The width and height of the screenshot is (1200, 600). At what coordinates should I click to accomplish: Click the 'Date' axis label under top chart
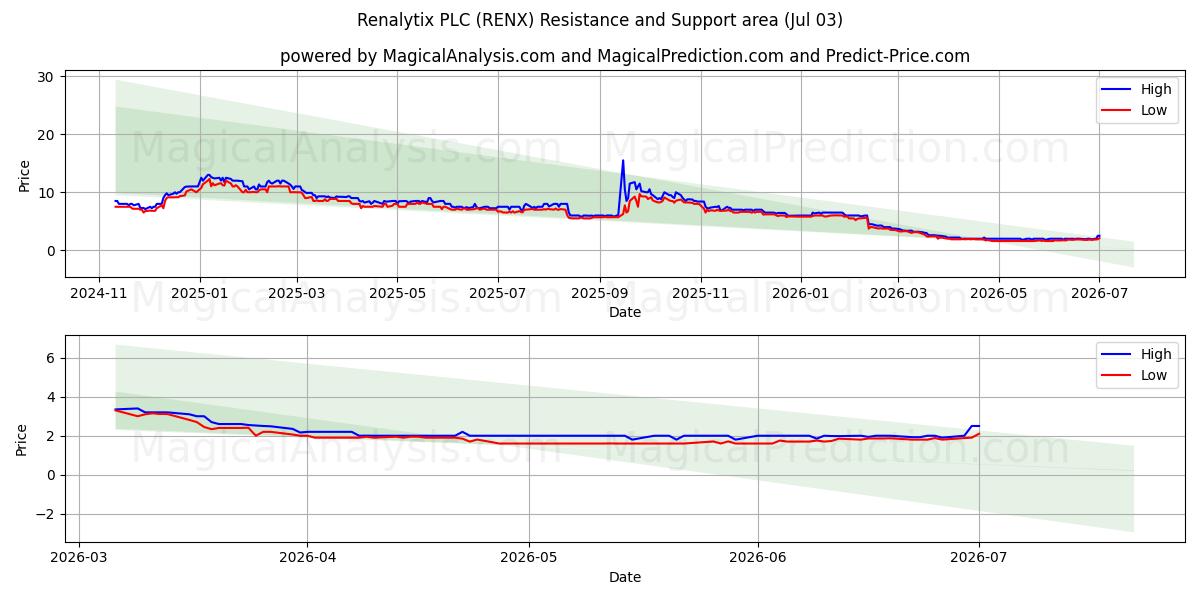click(x=625, y=313)
